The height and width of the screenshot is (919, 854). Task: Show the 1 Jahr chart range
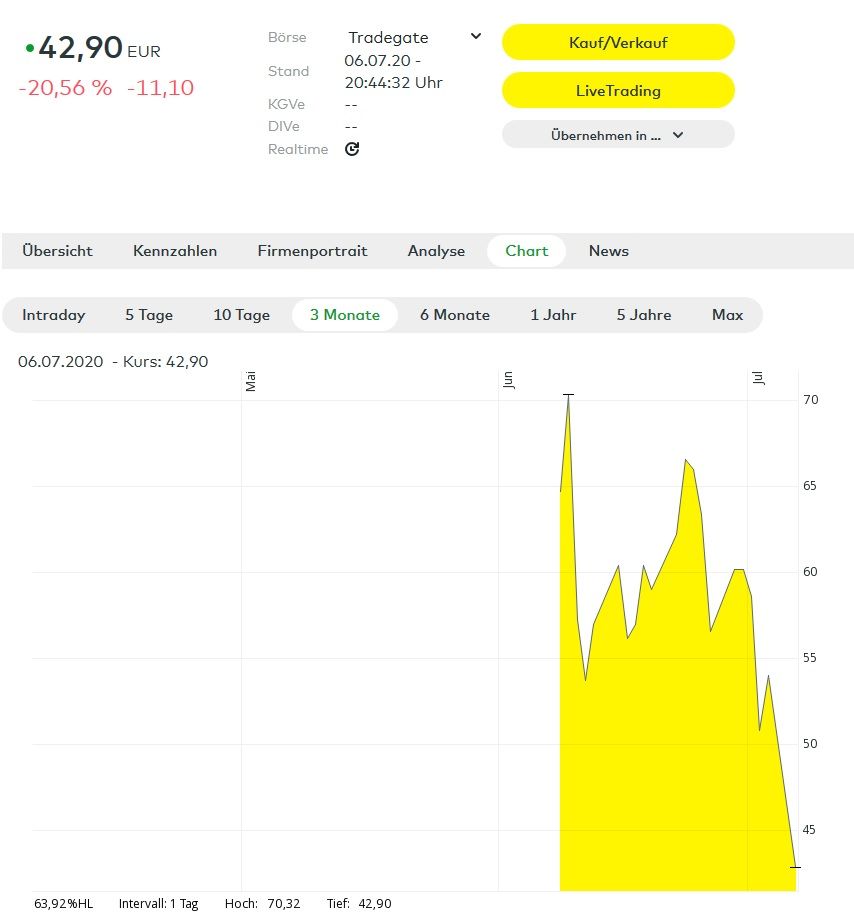click(553, 315)
